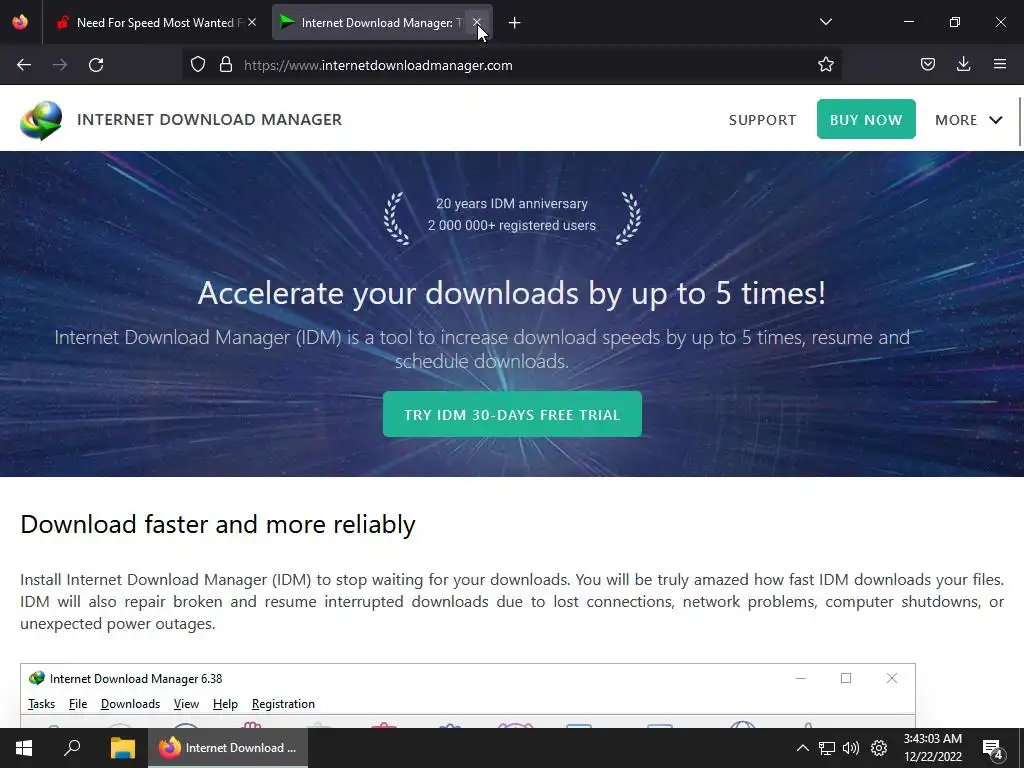This screenshot has height=768, width=1024.
Task: Open the notification action center
Action: tap(993, 748)
